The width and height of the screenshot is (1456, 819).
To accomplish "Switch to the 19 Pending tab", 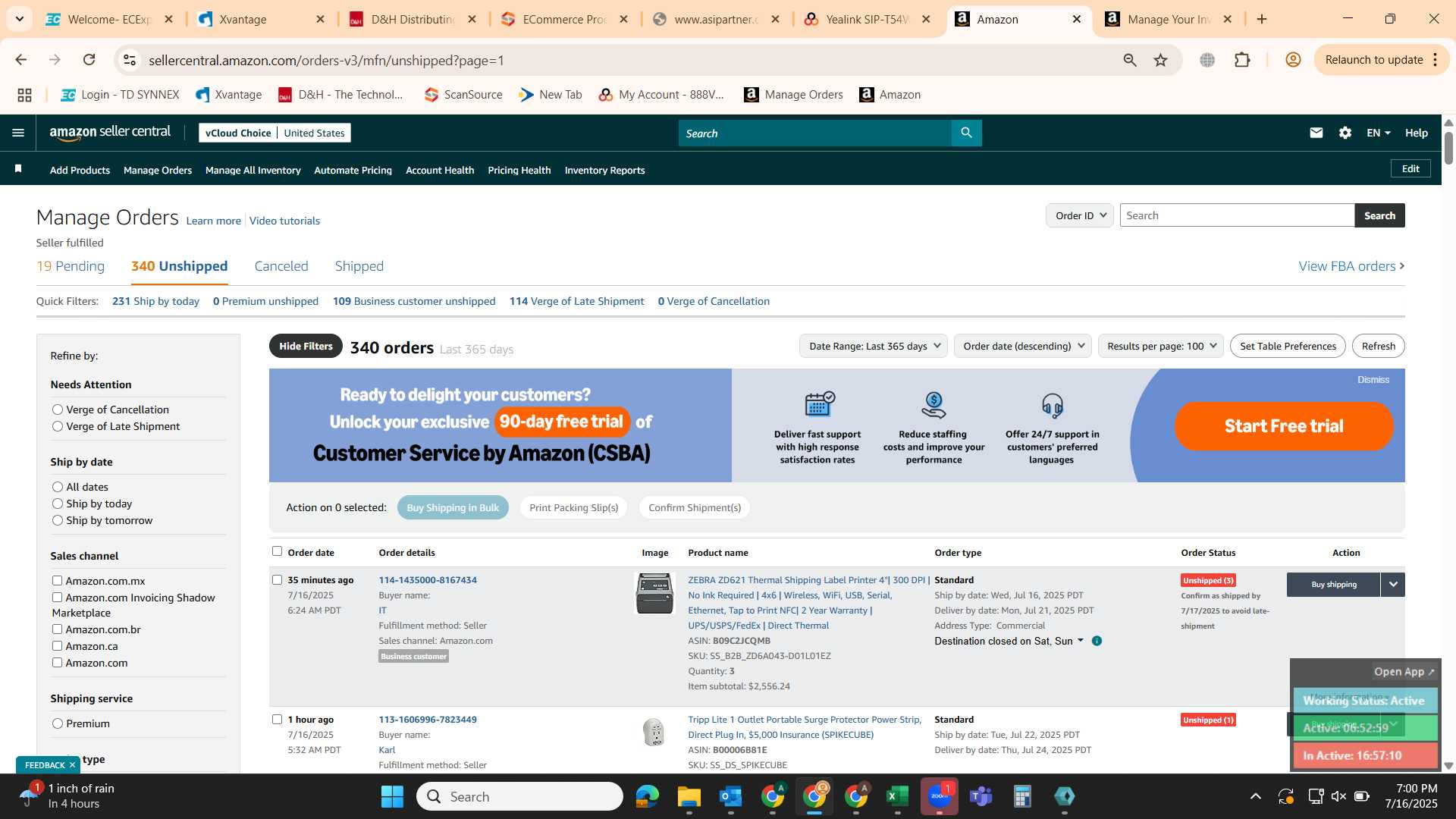I will click(71, 266).
